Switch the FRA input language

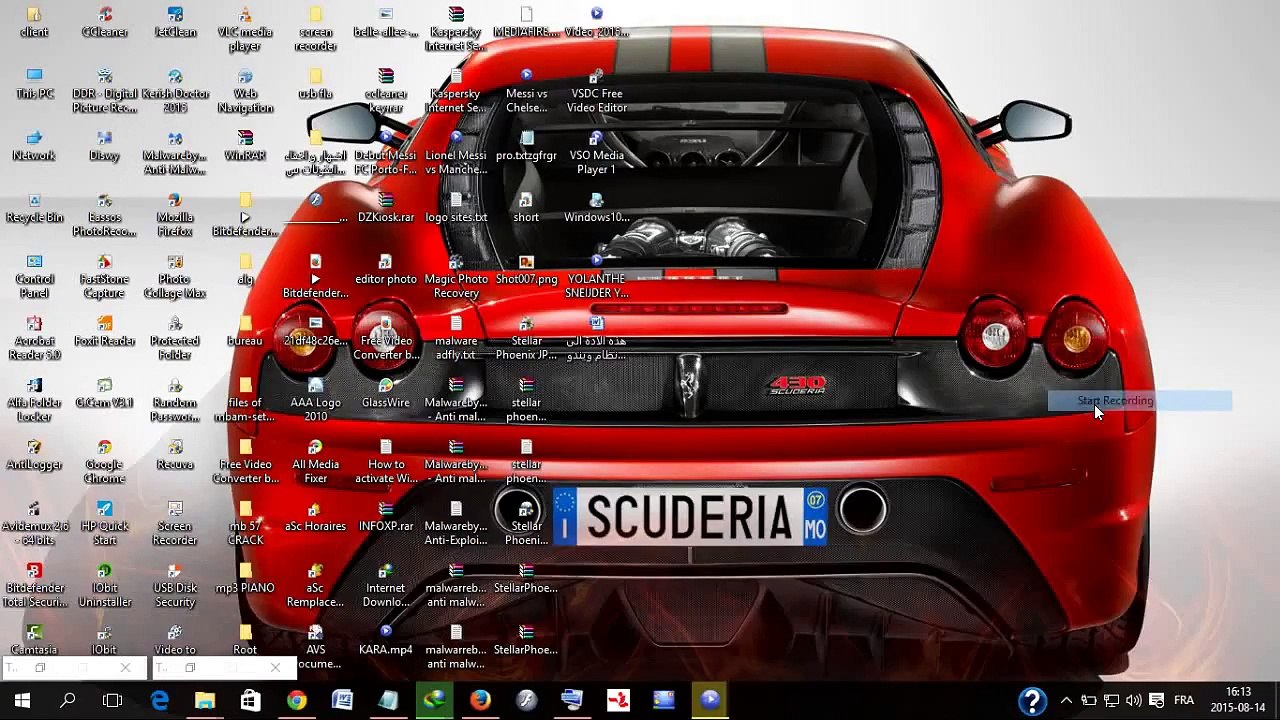(1184, 701)
